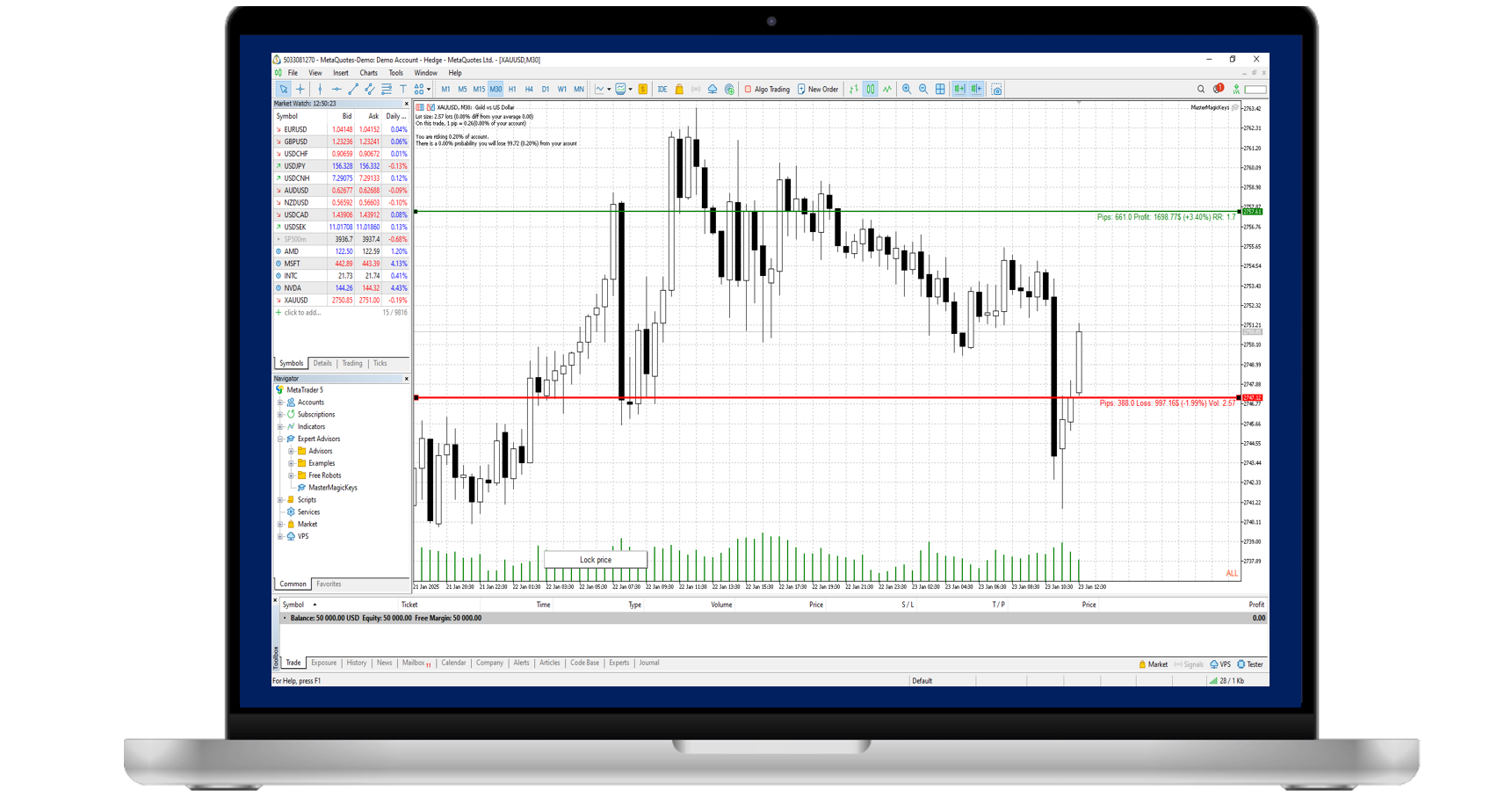Tile chart windows with grid icon
This screenshot has width=1512, height=798.
point(940,89)
